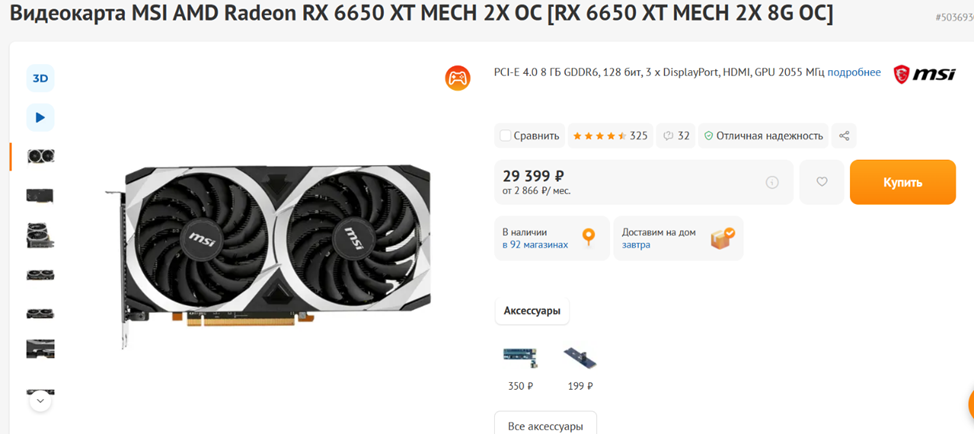
Task: Open the 3D view of the card
Action: (40, 78)
